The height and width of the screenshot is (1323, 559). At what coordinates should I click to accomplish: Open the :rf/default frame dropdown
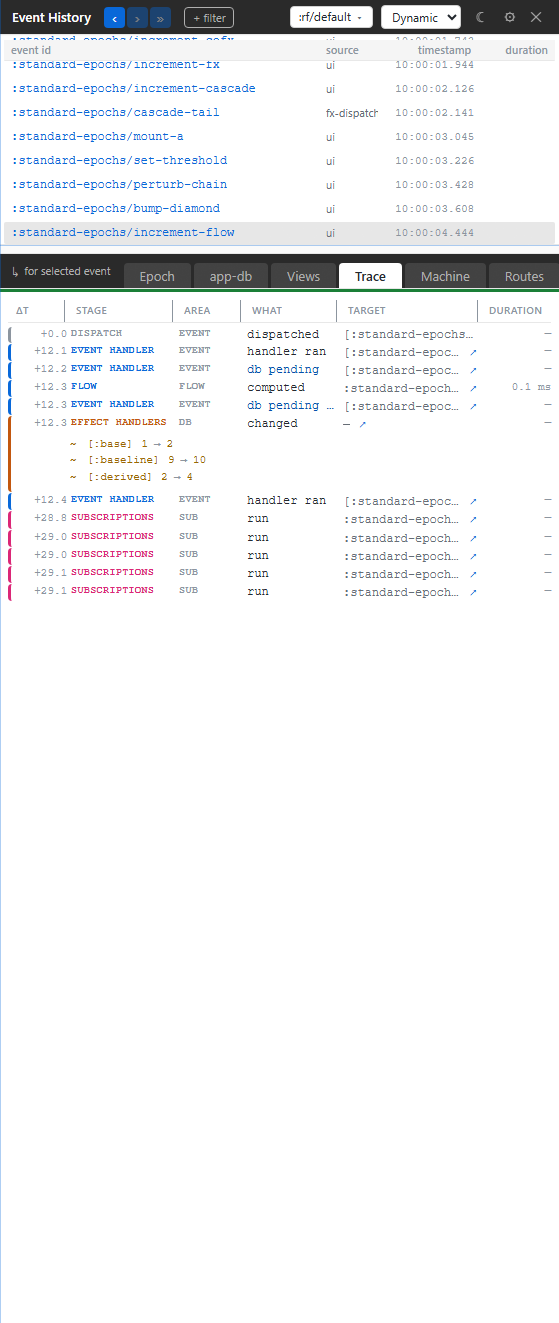[331, 17]
